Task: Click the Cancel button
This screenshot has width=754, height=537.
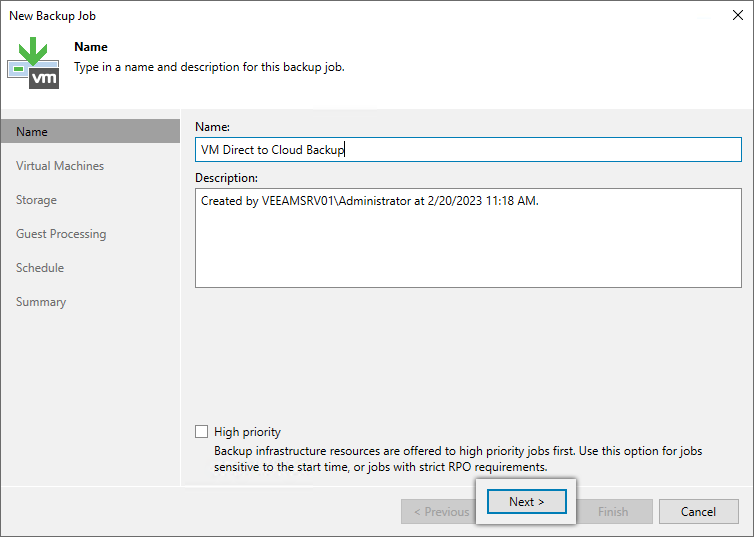Action: (698, 512)
